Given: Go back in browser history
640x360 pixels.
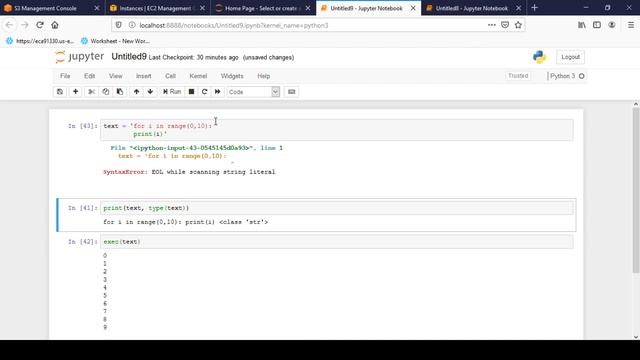Looking at the screenshot, I should (x=9, y=25).
